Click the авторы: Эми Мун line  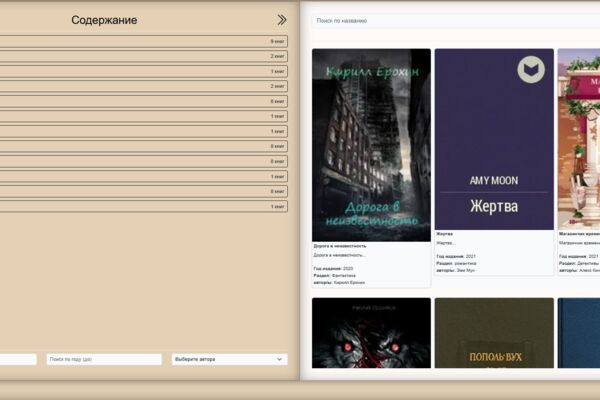coord(455,270)
